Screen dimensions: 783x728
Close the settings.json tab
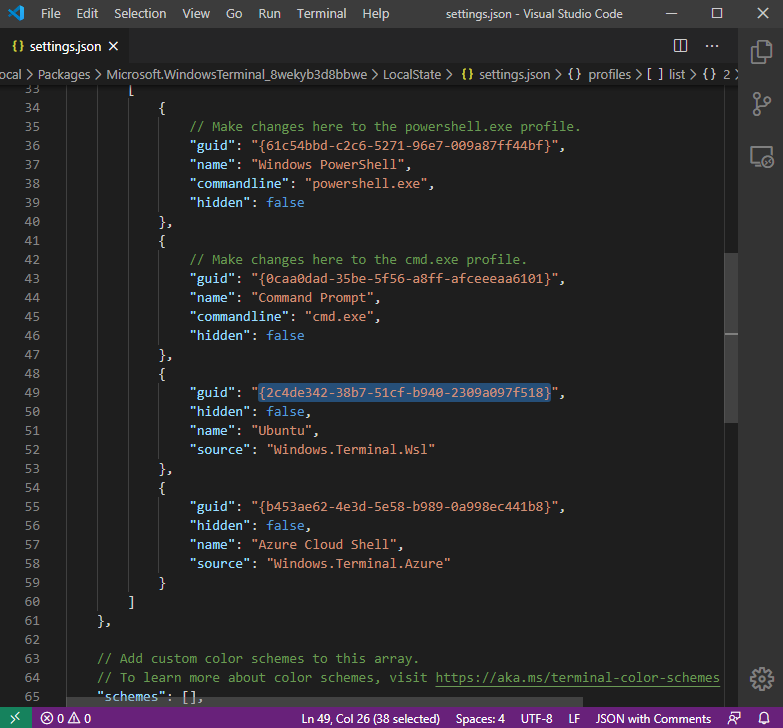tap(113, 46)
